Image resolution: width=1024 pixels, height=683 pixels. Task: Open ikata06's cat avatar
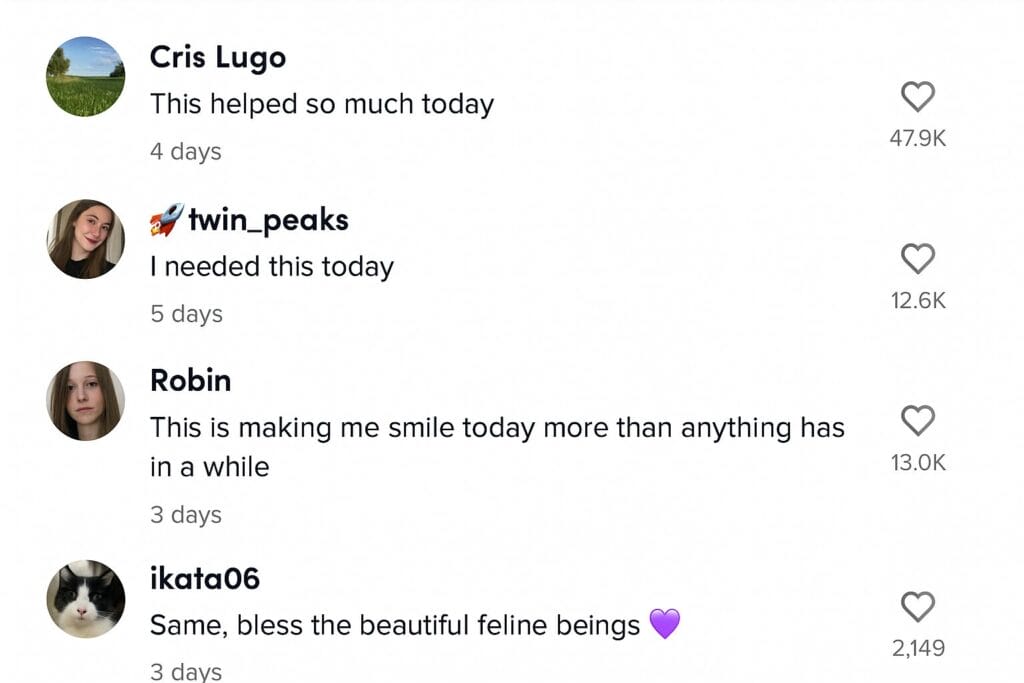coord(86,599)
